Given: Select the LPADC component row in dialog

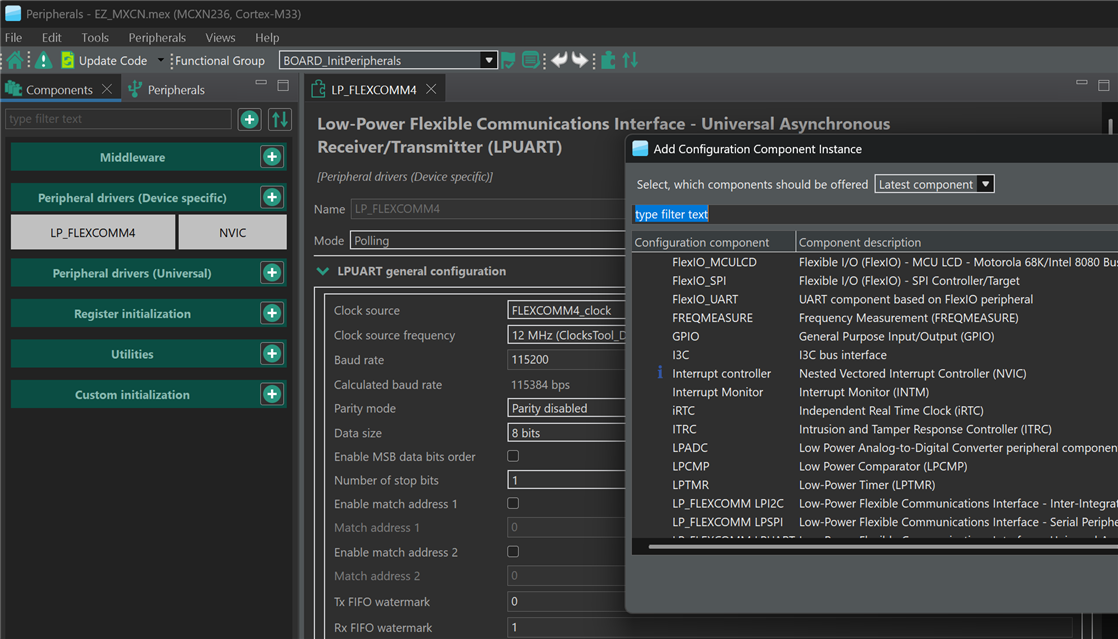Looking at the screenshot, I should [x=875, y=447].
